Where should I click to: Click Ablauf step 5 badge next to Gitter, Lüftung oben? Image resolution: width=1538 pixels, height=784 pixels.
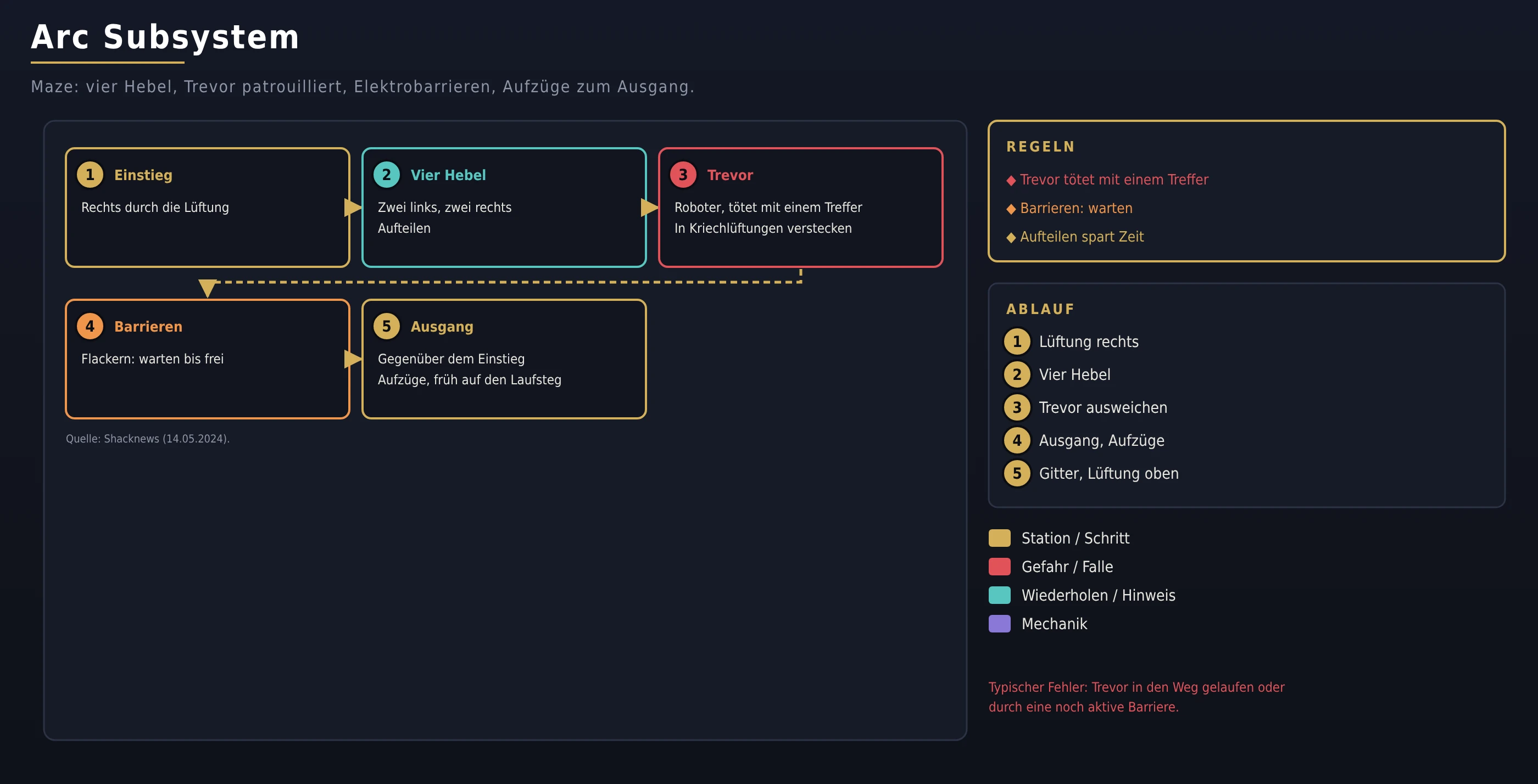(1017, 473)
